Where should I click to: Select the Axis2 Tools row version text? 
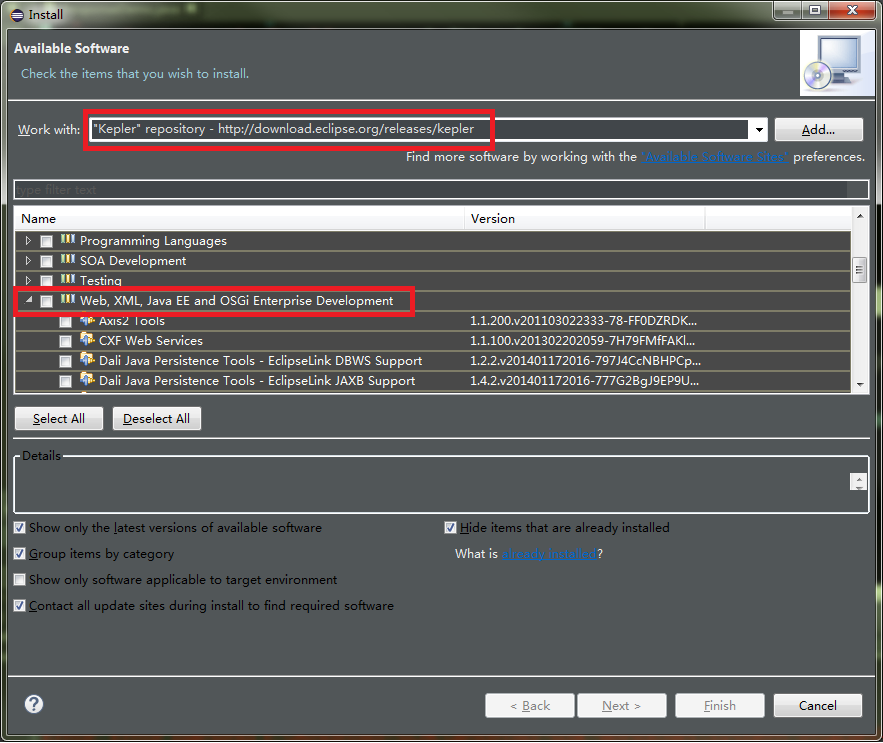tap(583, 321)
